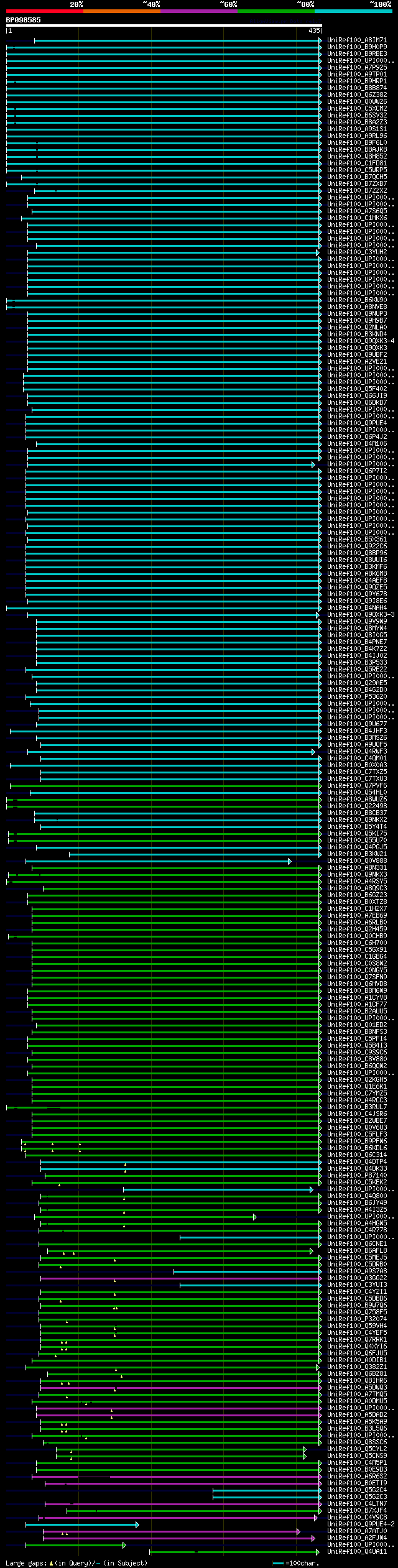Click on UniRef100_A9TP01
The height and width of the screenshot is (1568, 398).
[x=357, y=74]
